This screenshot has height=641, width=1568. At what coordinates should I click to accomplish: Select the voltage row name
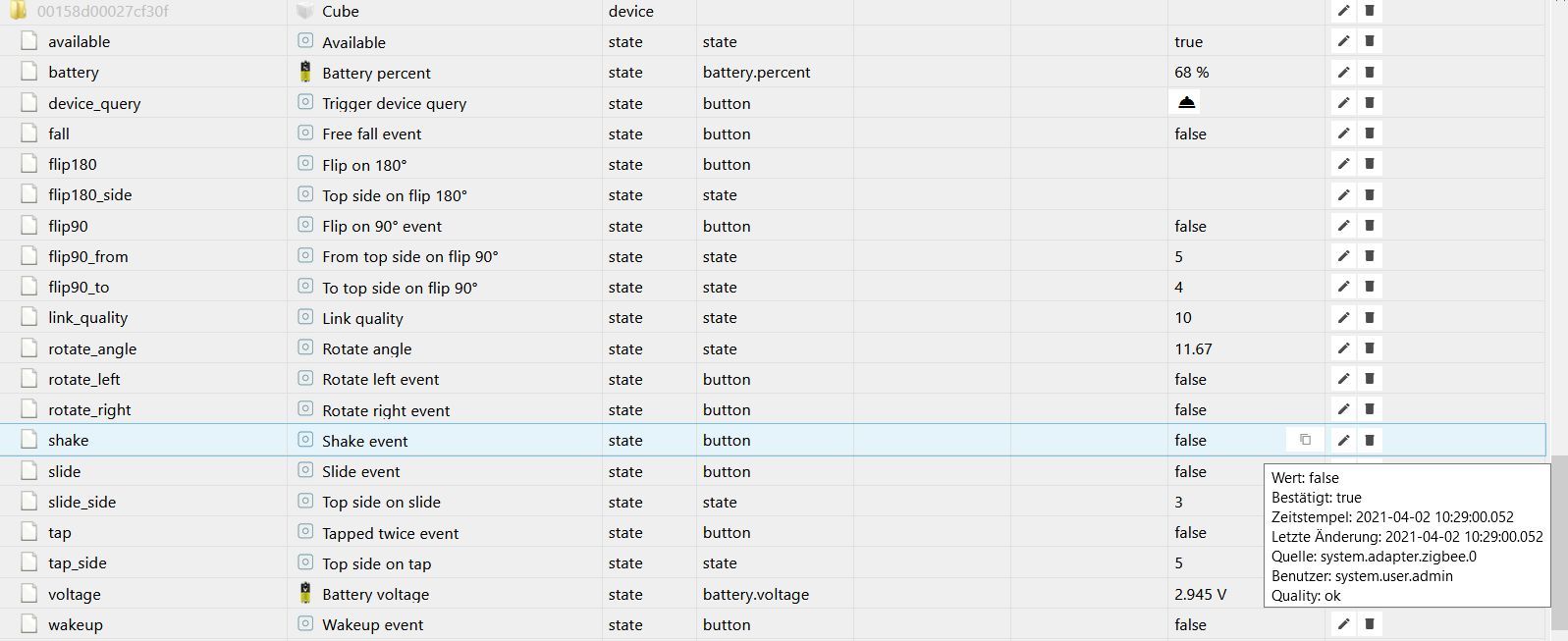tap(74, 594)
